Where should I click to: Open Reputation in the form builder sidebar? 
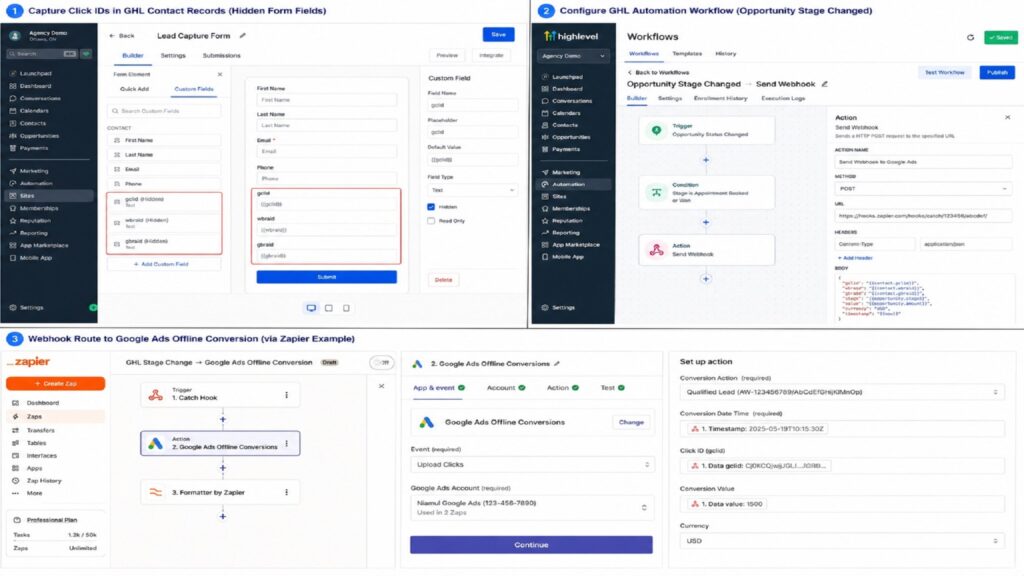click(x=35, y=220)
